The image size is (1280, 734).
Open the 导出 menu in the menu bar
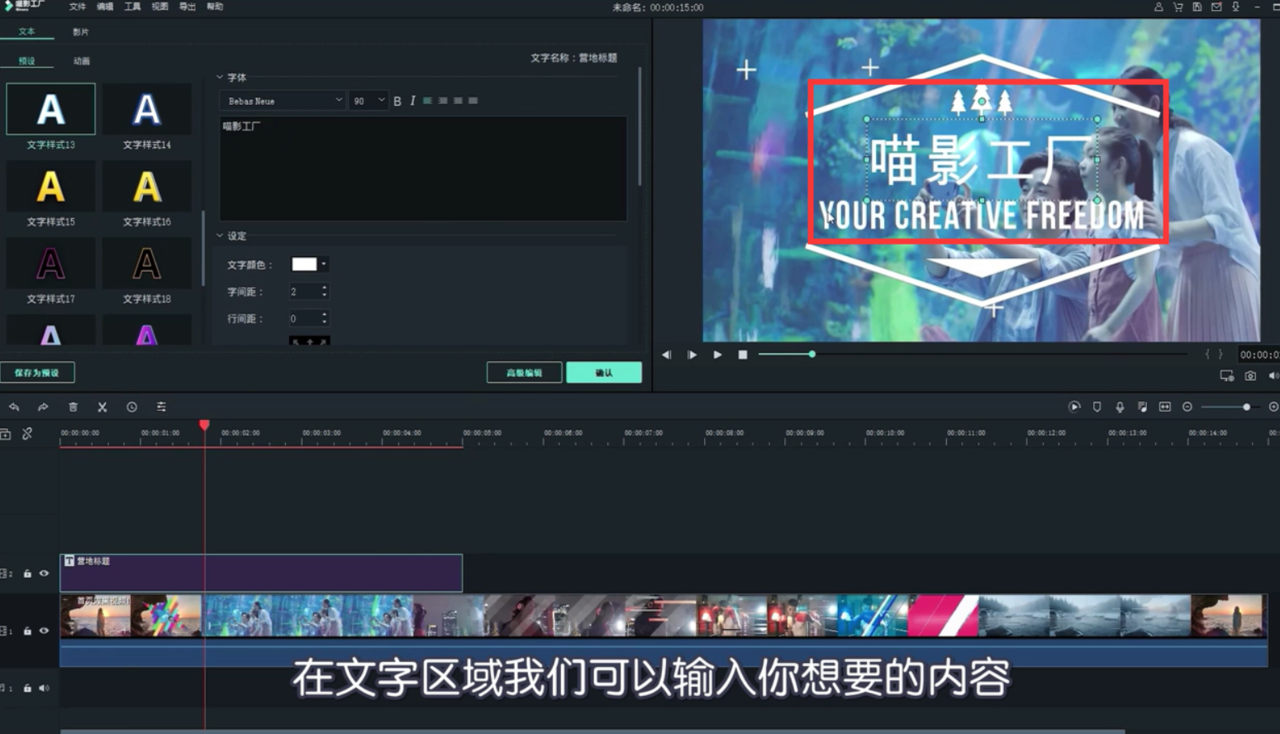[186, 6]
